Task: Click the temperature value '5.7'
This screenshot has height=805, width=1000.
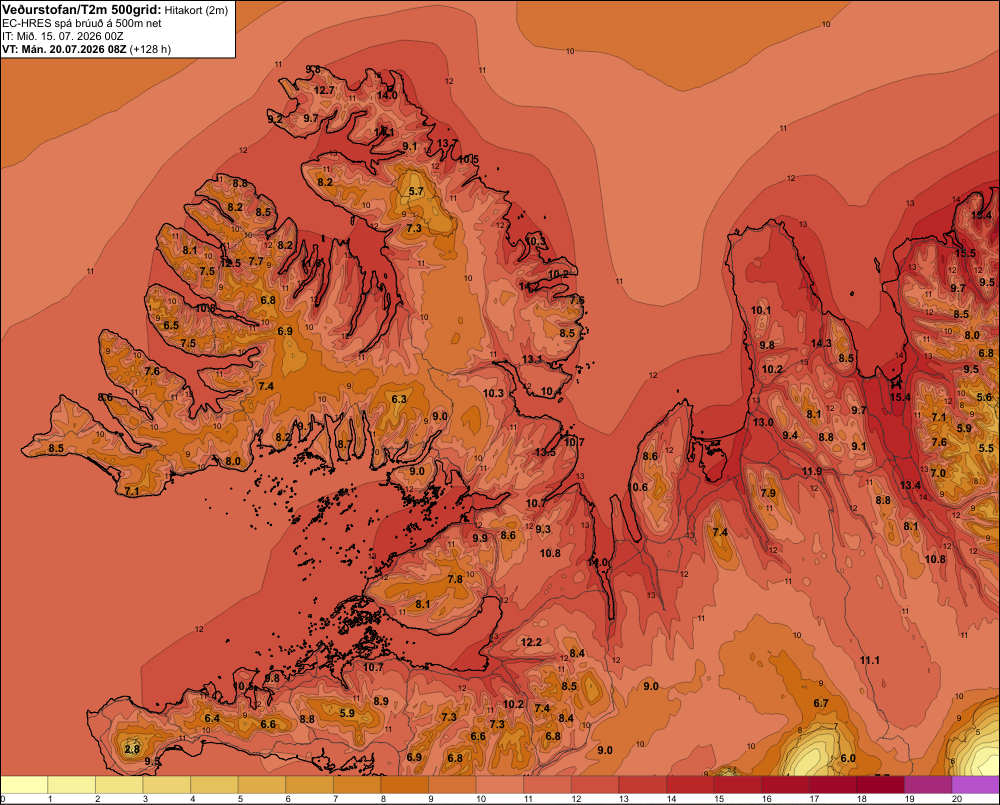Action: pos(416,191)
